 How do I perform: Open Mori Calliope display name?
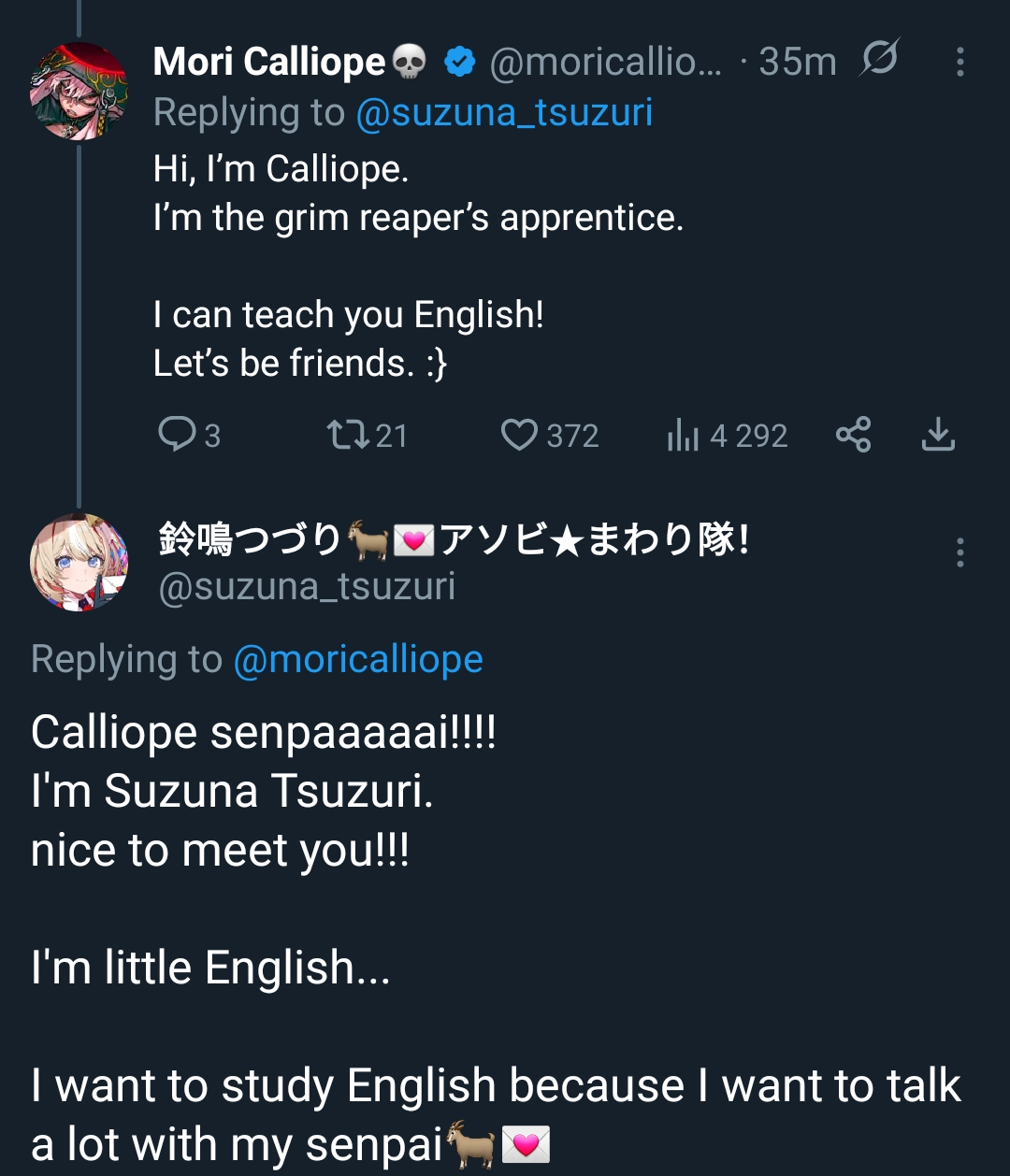click(269, 62)
